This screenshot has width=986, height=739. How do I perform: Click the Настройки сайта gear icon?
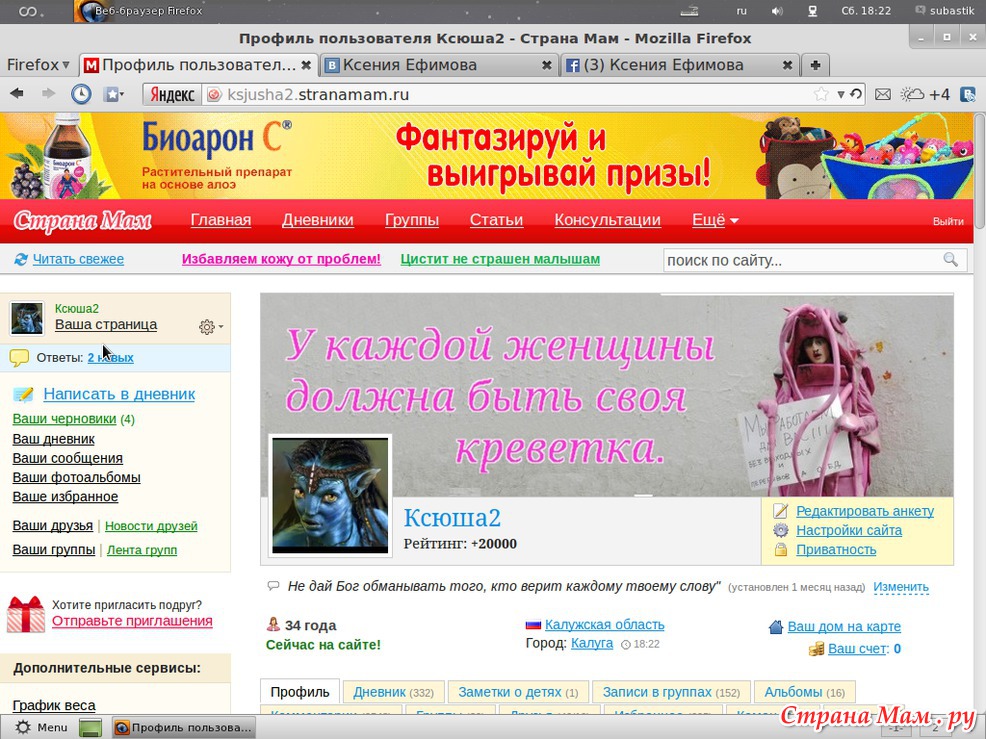780,530
